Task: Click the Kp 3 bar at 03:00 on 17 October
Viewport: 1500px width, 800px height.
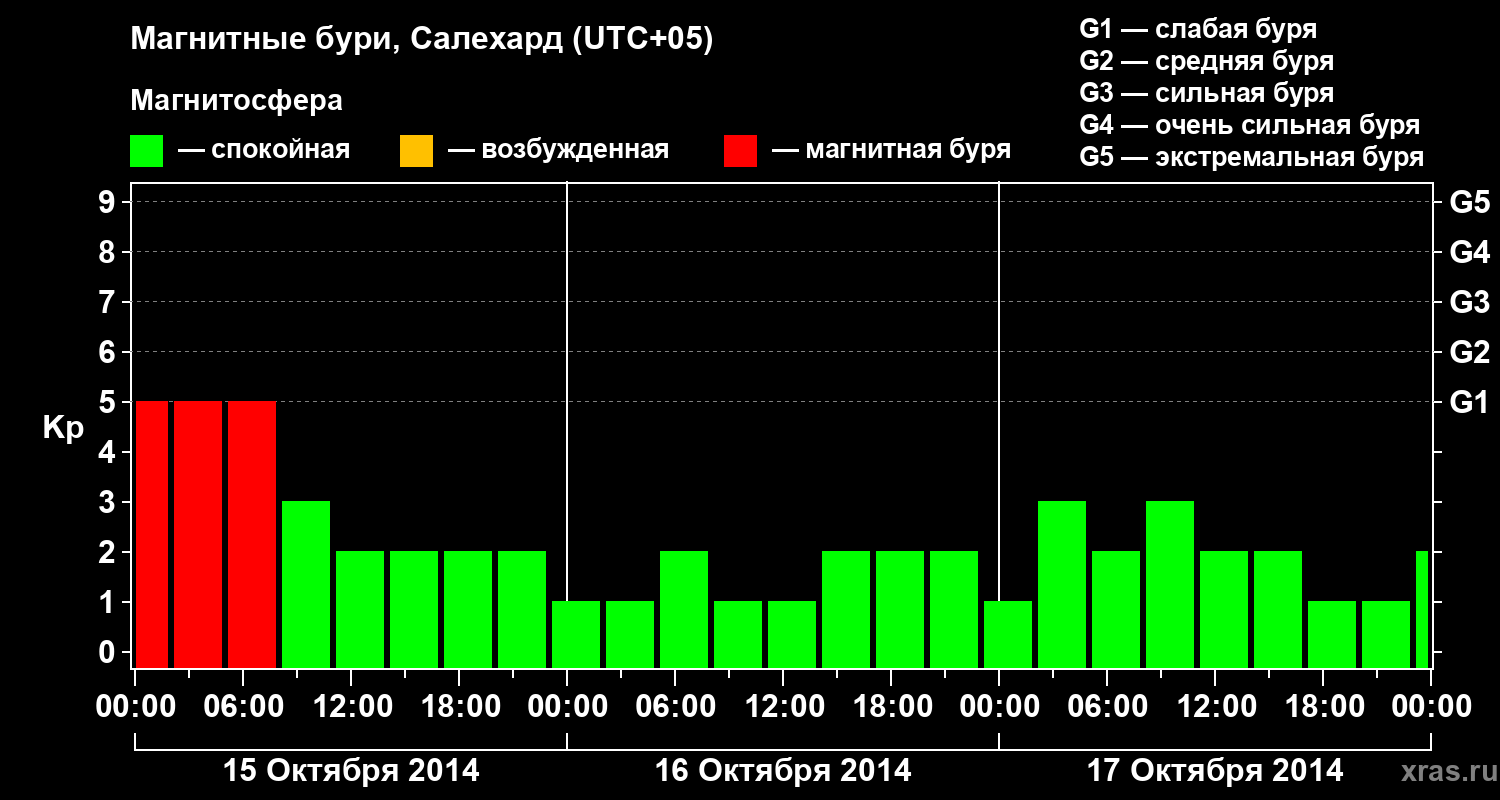Action: click(1062, 584)
